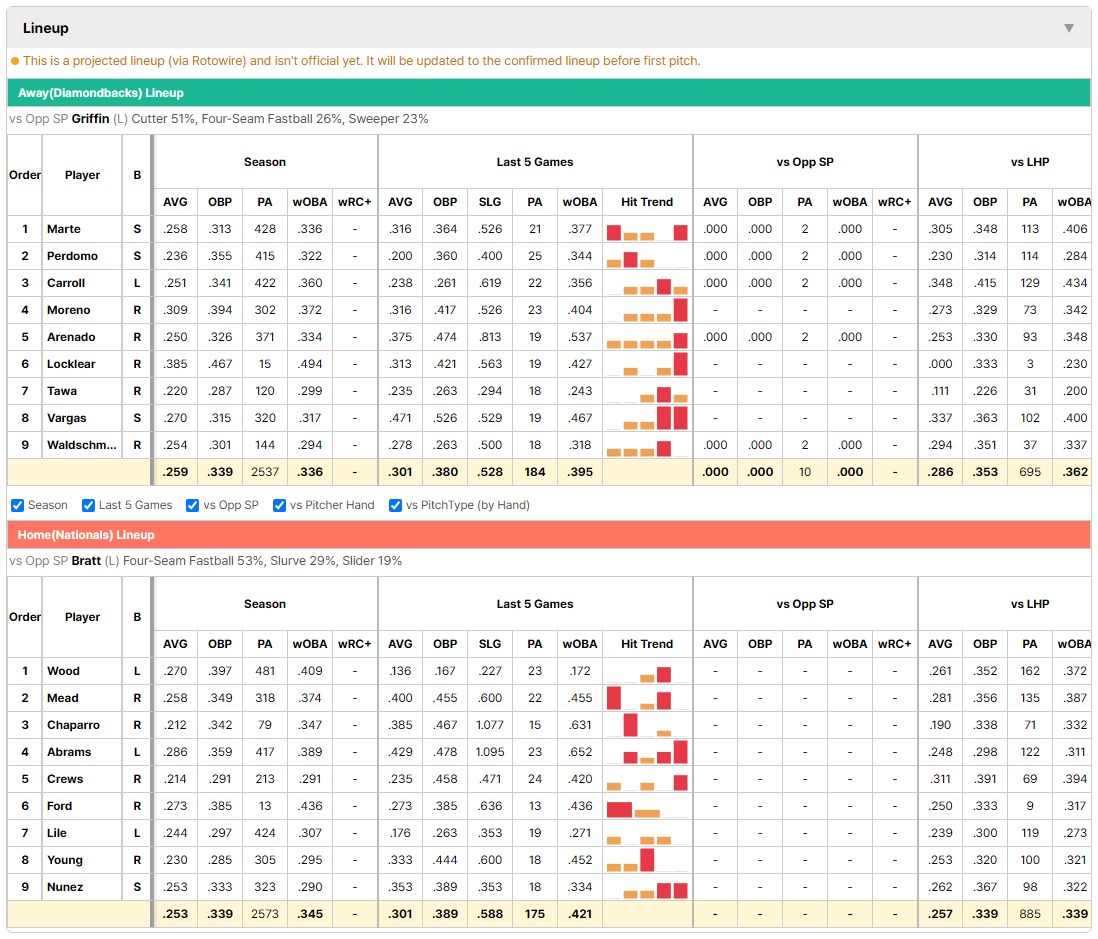Click Arenado's hit trend bars
The image size is (1098, 939).
(x=647, y=338)
